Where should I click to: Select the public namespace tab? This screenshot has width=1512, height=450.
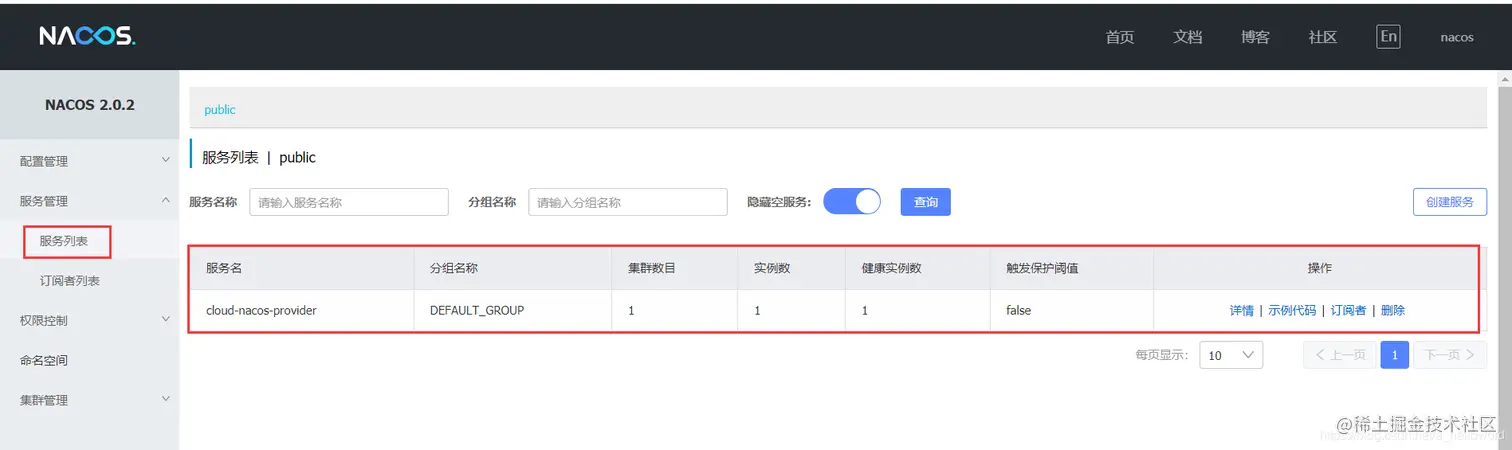click(x=220, y=110)
